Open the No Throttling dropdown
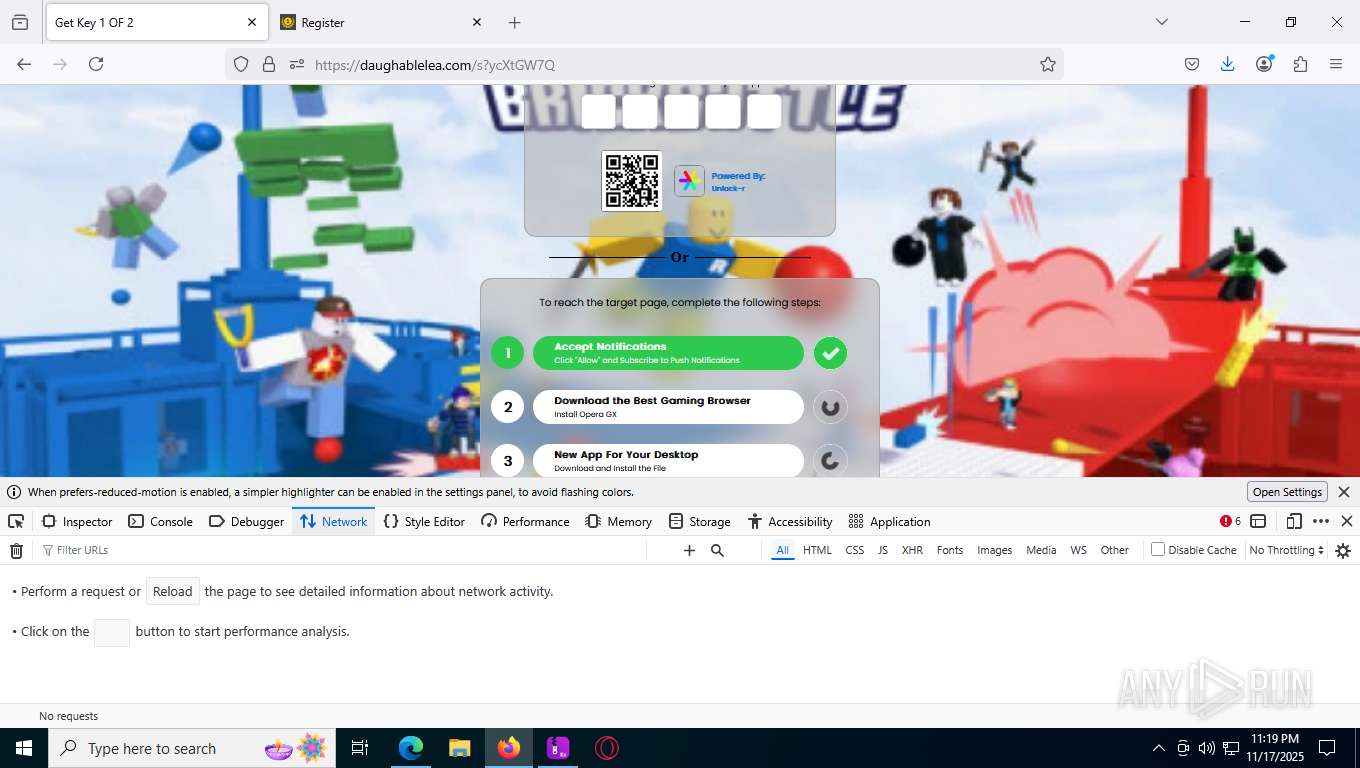1360x768 pixels. (x=1286, y=550)
